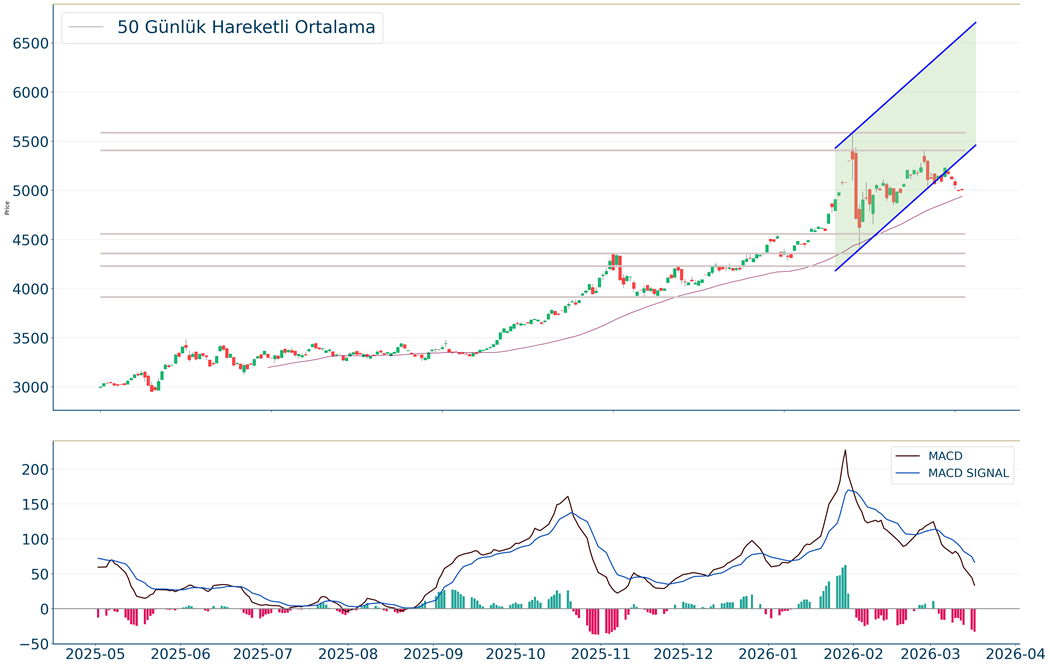Click the 2025-11 date tick label

[x=602, y=653]
